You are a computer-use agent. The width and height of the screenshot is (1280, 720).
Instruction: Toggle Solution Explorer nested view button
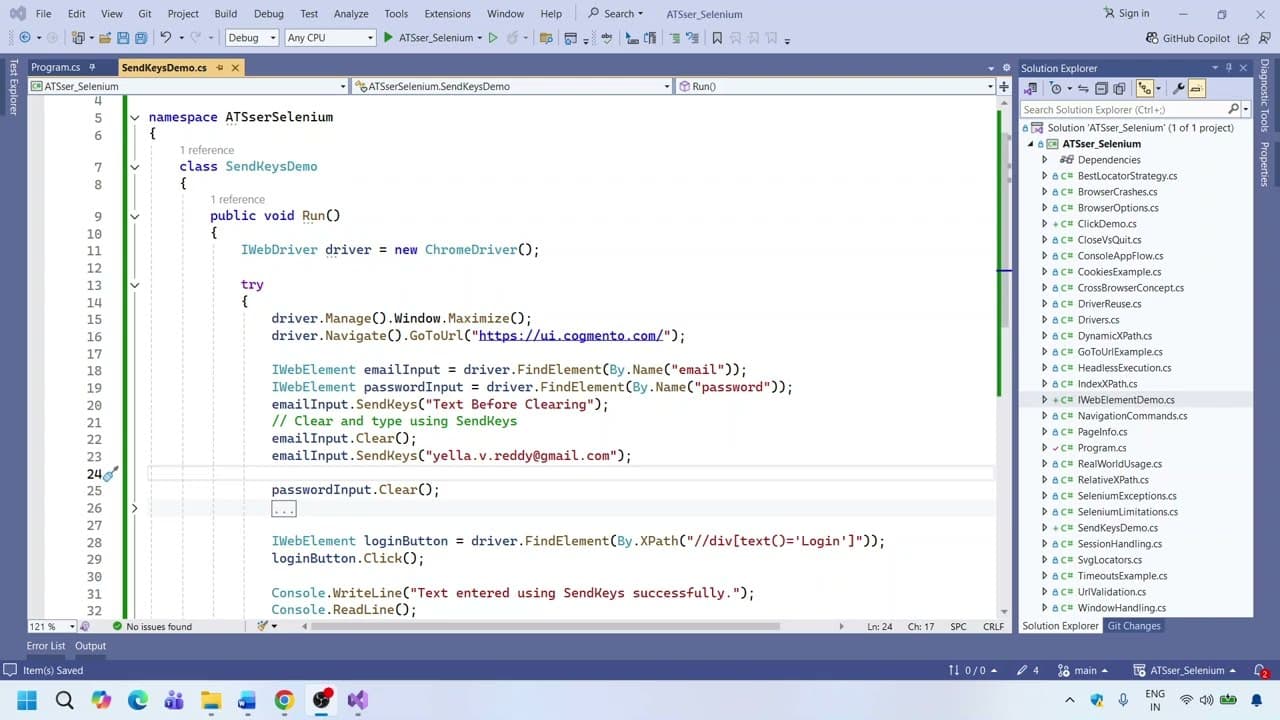(1145, 89)
